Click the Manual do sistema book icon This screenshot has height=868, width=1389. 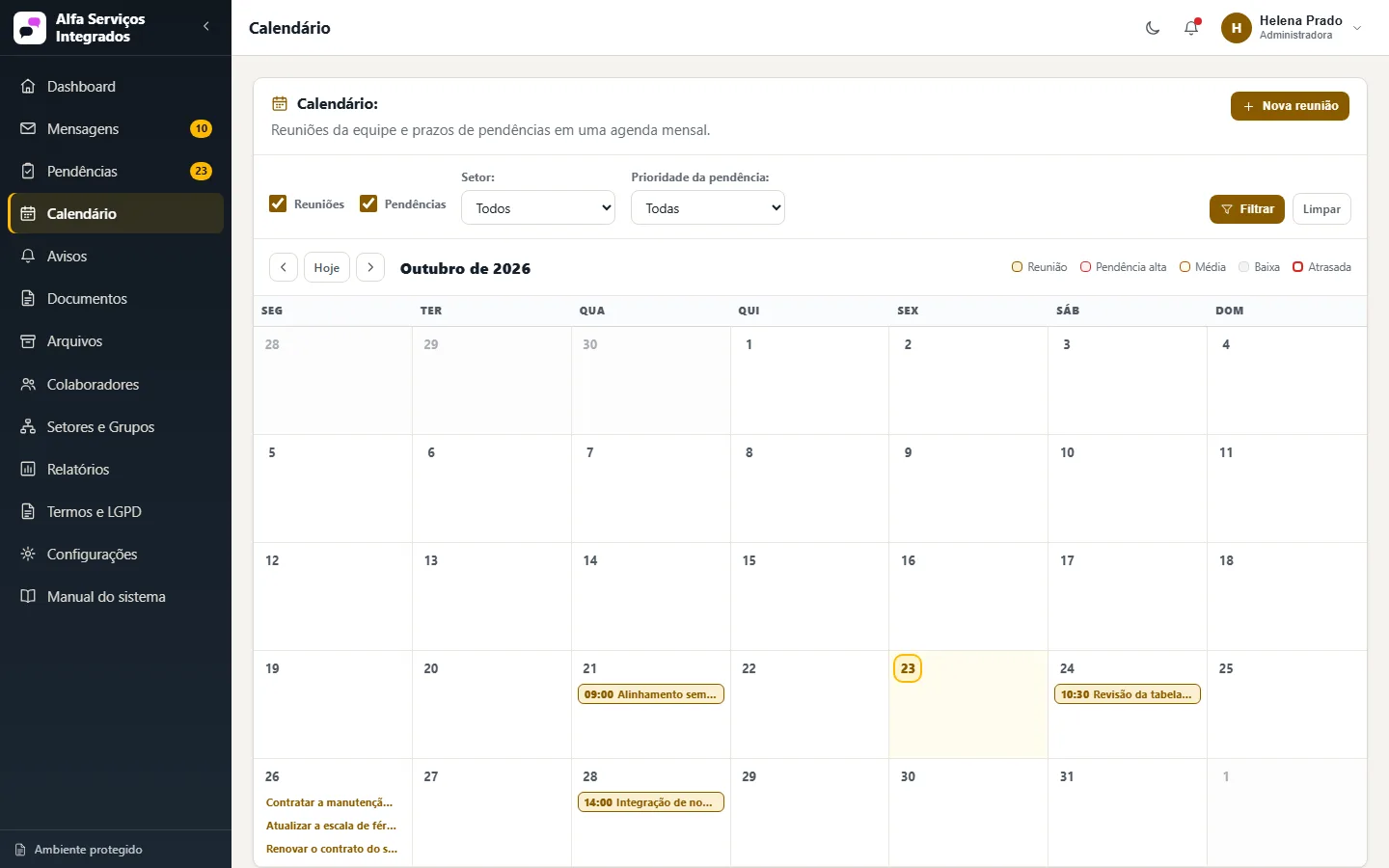click(28, 597)
